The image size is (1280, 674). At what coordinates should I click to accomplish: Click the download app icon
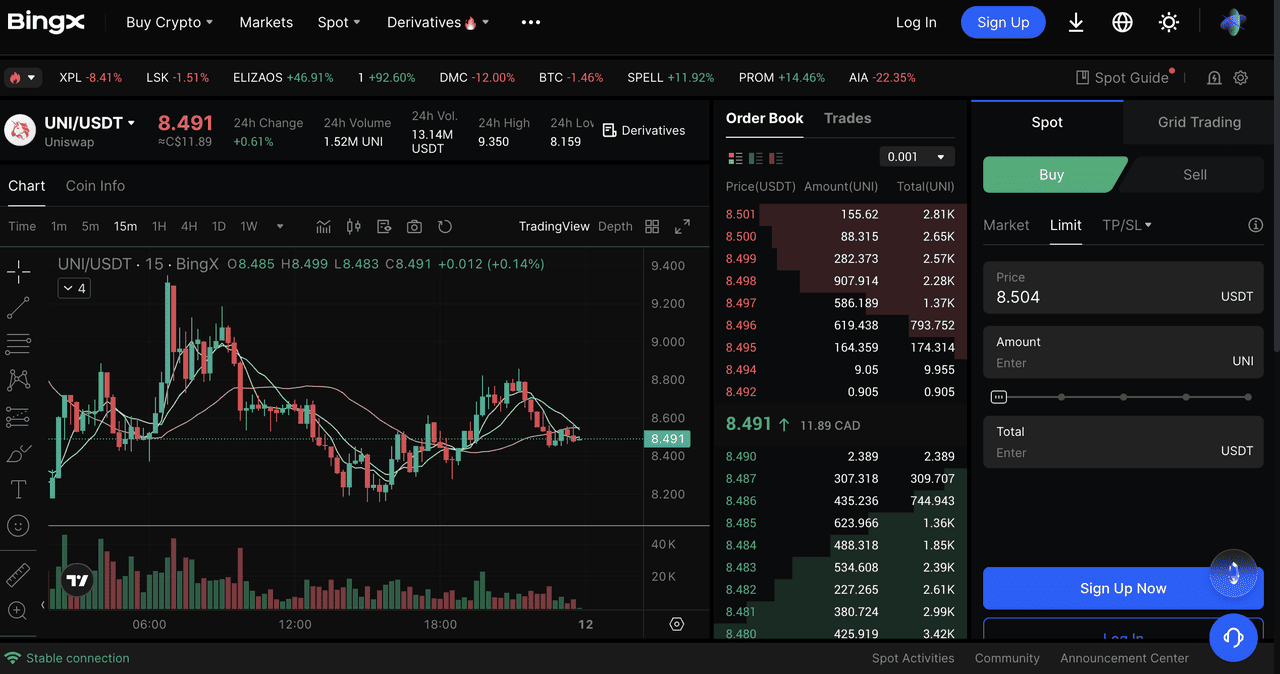1076,22
